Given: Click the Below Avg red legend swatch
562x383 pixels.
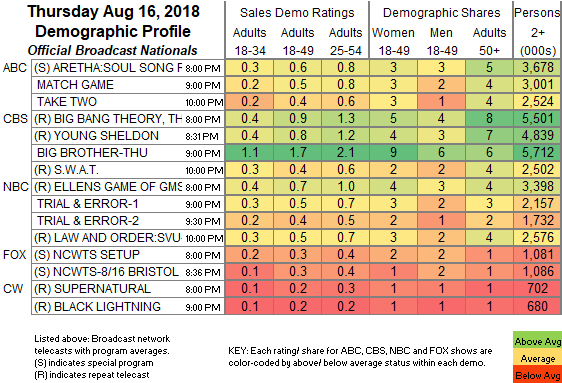Looking at the screenshot, I should pos(537,375).
